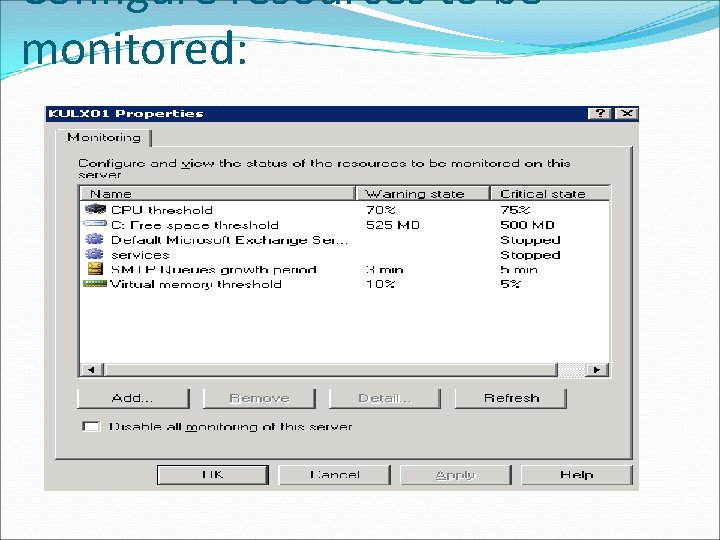Confirm with the OK button
Viewport: 720px width, 540px height.
click(x=213, y=475)
